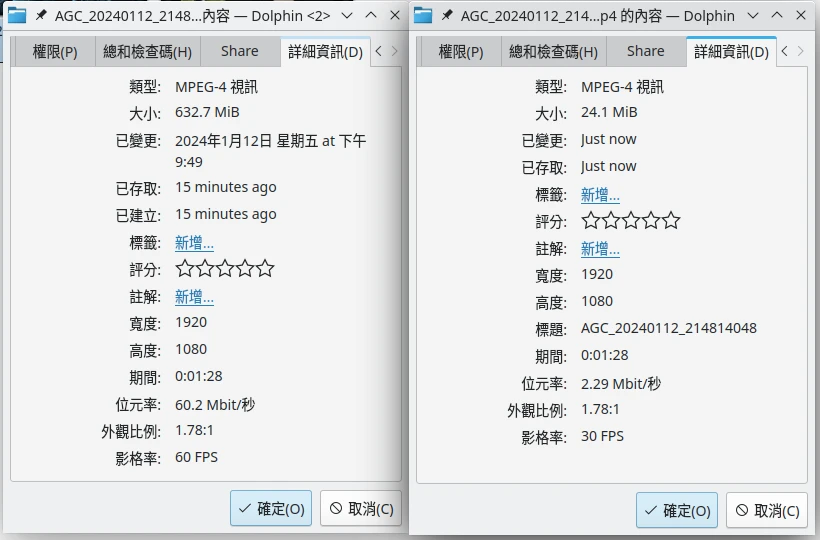This screenshot has height=540, width=820.
Task: Confirm with 確定(O) in right window
Action: tap(677, 510)
